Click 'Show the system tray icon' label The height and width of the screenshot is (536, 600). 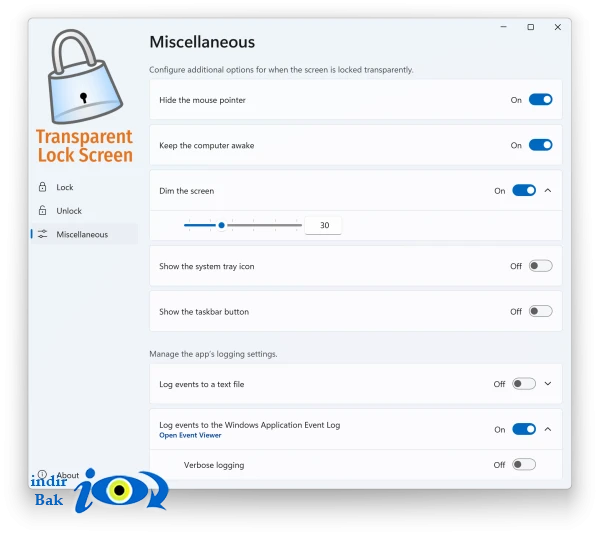(207, 267)
